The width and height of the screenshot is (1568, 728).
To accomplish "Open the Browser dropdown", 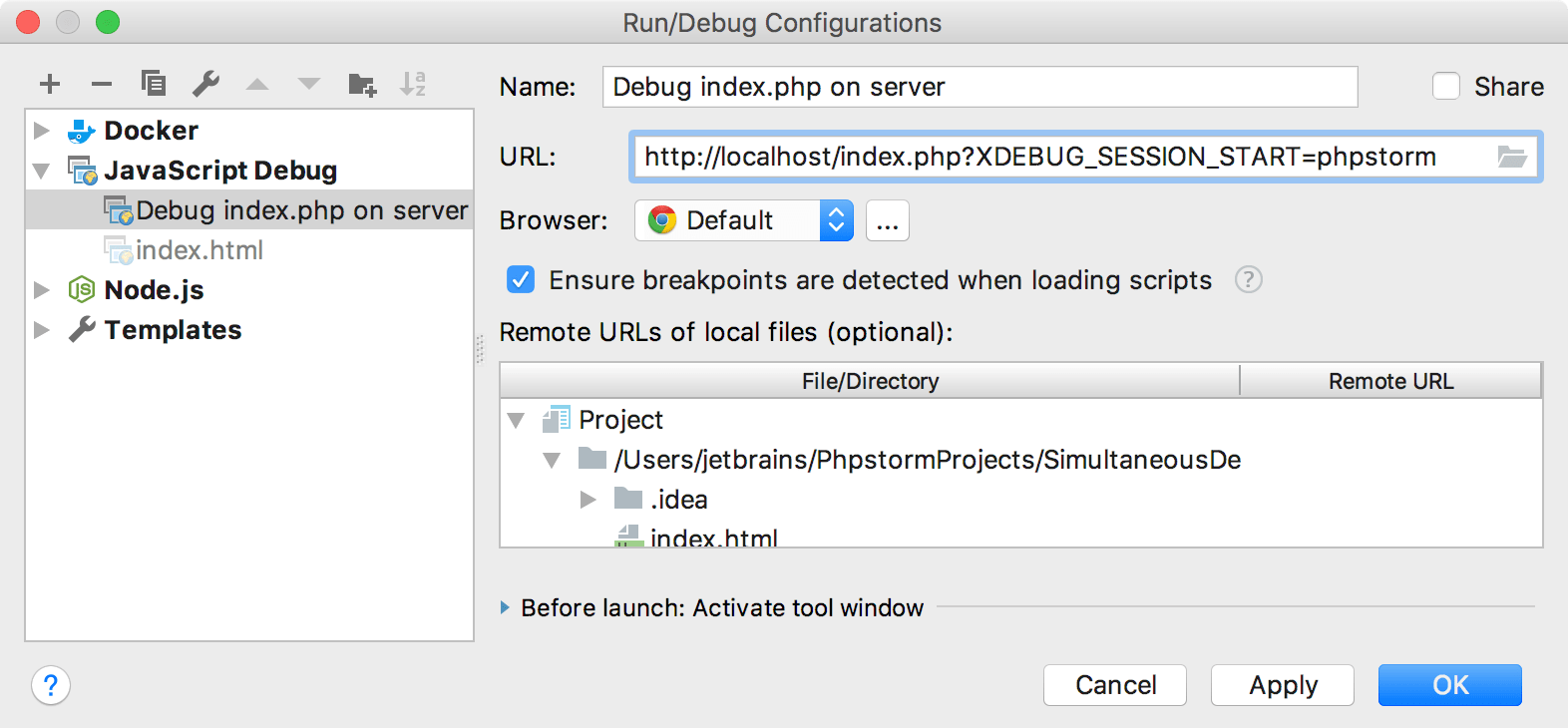I will click(838, 220).
